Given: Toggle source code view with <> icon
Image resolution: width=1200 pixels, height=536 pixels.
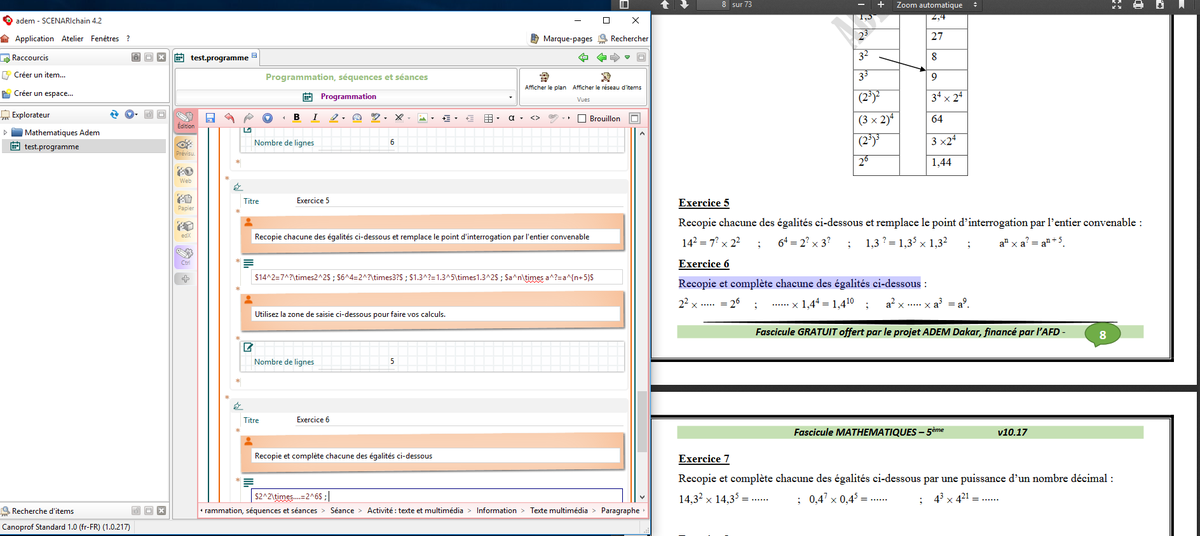Looking at the screenshot, I should (x=535, y=118).
